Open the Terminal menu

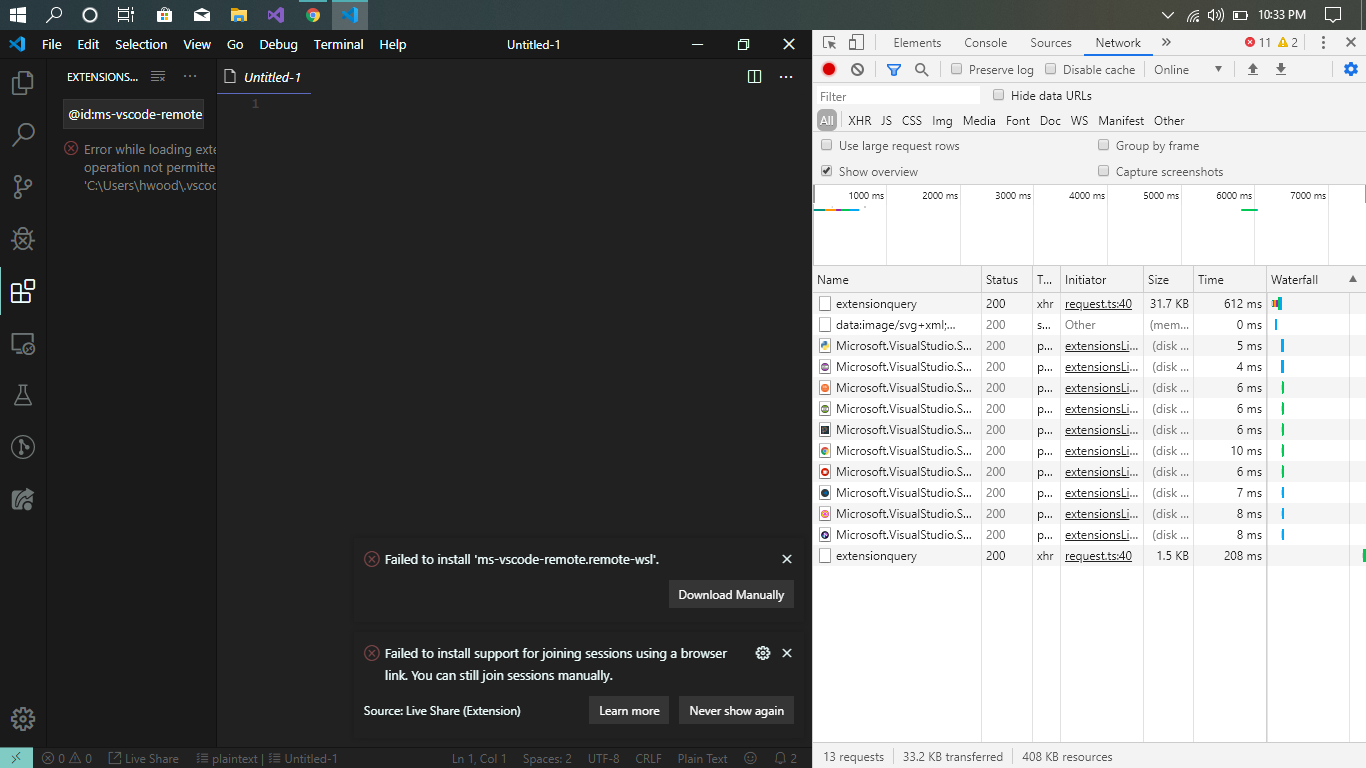[338, 44]
